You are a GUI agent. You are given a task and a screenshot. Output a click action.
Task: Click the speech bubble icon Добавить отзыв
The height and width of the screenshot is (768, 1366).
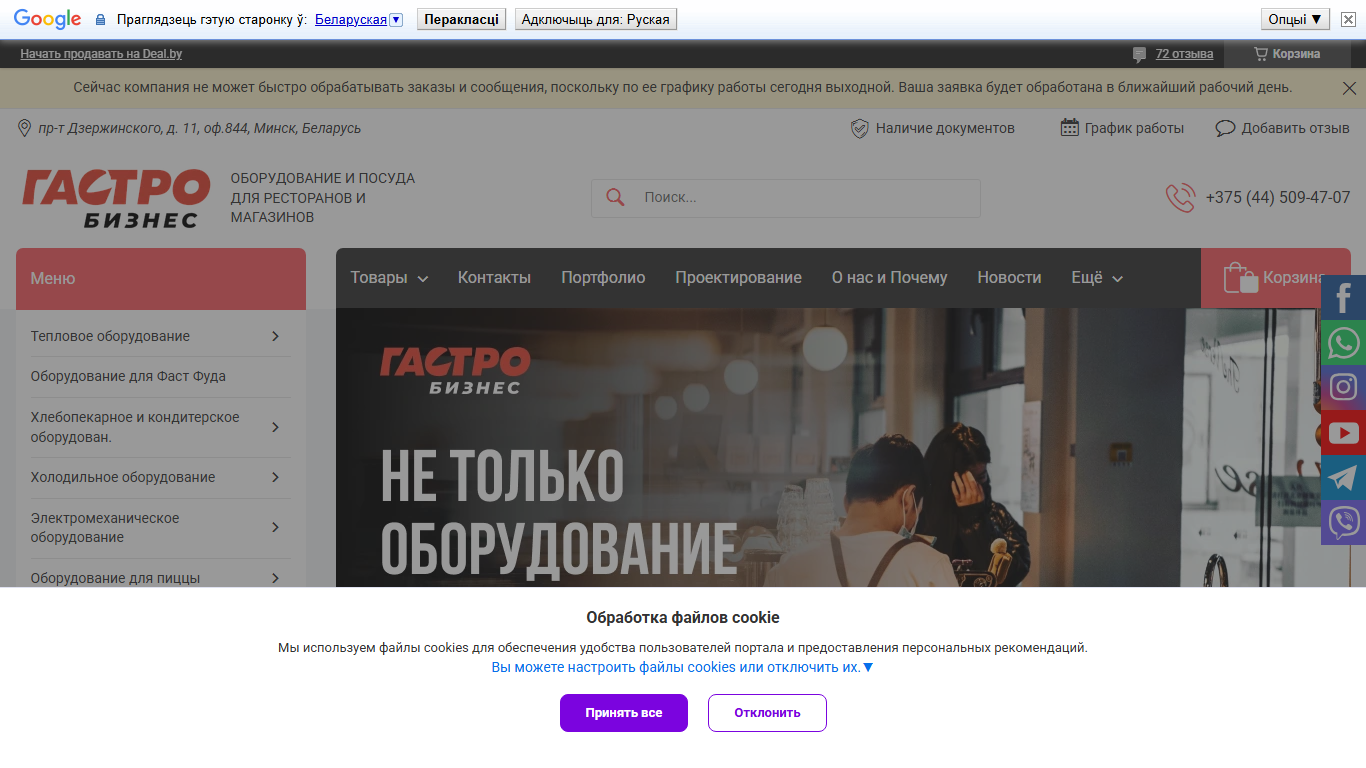pyautogui.click(x=1225, y=128)
